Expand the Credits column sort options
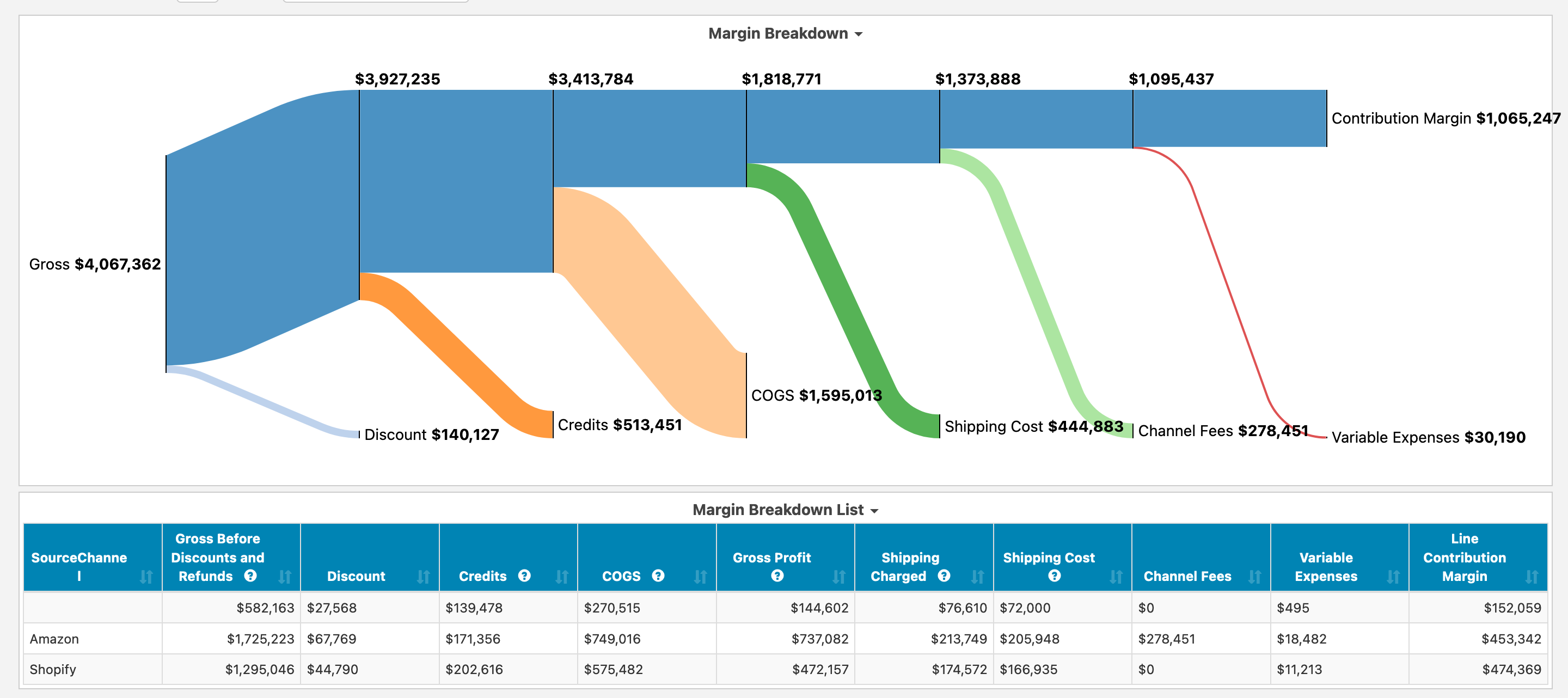The width and height of the screenshot is (1568, 698). click(562, 577)
